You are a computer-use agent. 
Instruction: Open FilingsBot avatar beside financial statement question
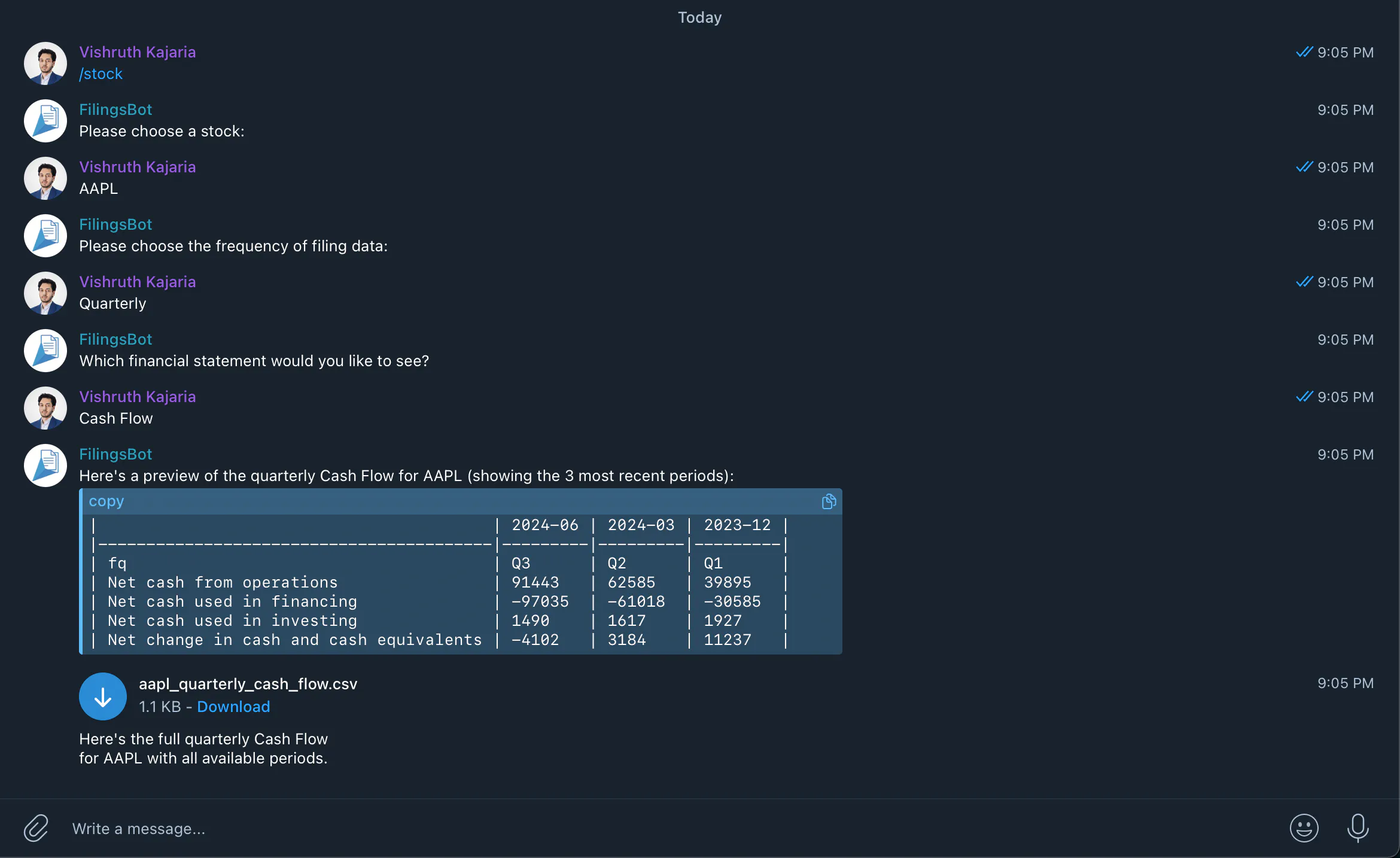[x=45, y=351]
